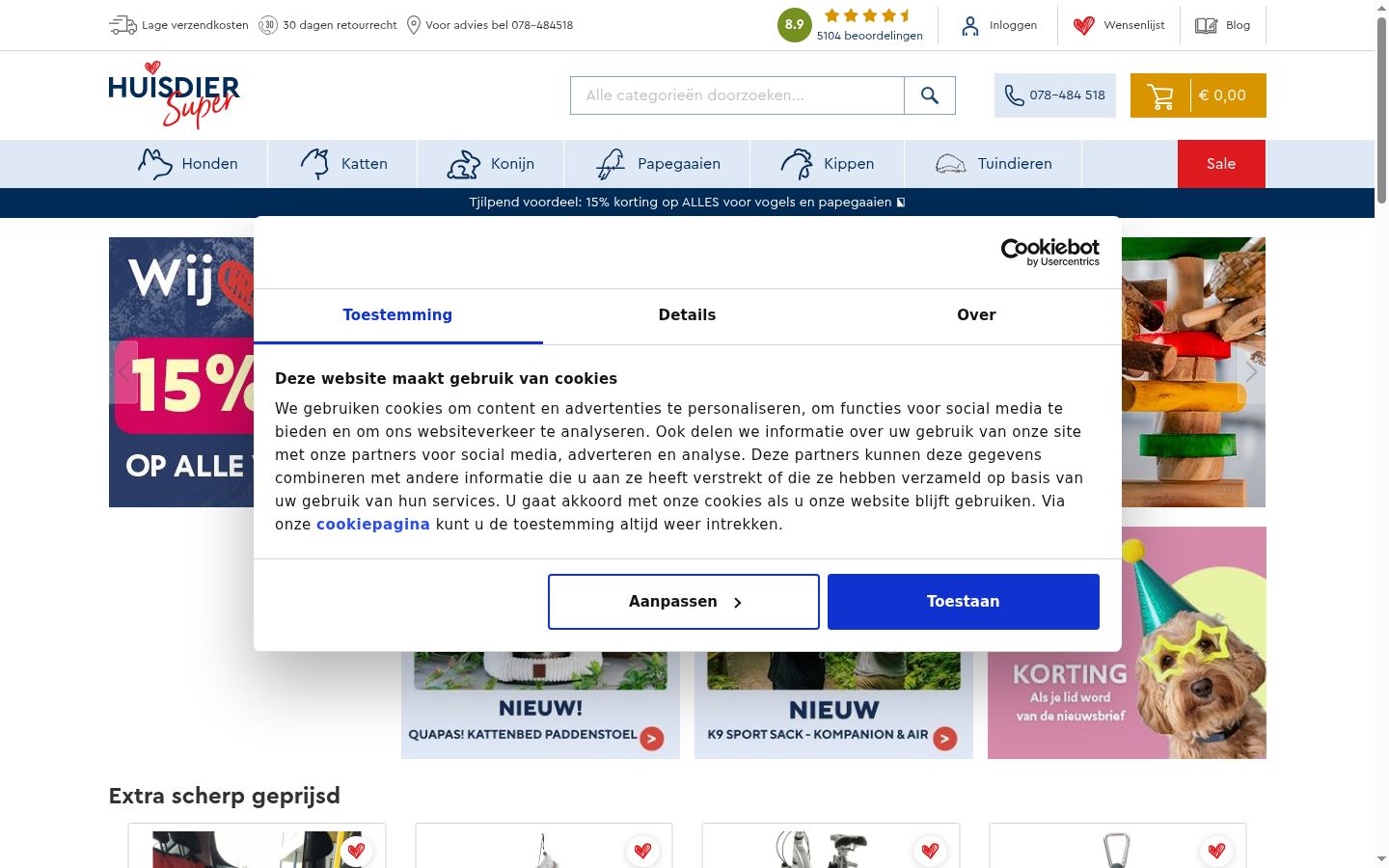
Task: Add second product to wishlist via heart
Action: (642, 851)
